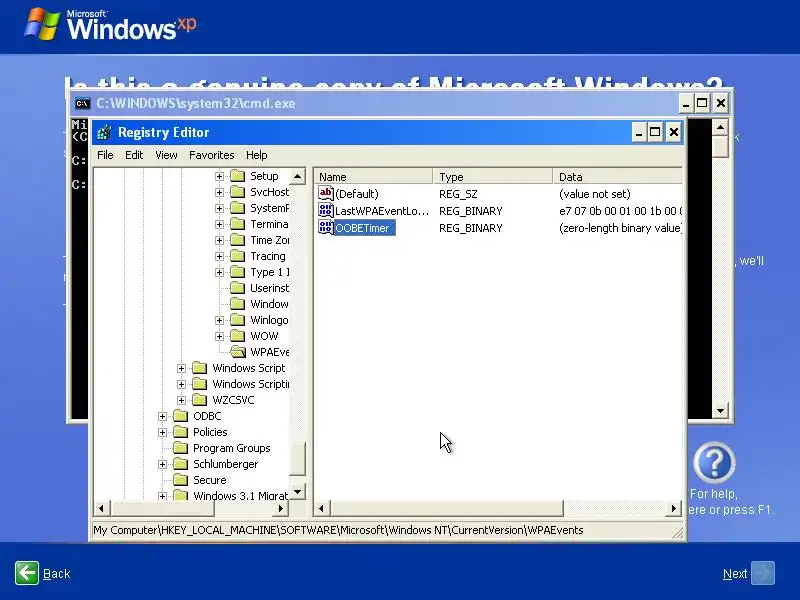Click cmd.exe window scroll up arrow

pyautogui.click(x=720, y=127)
